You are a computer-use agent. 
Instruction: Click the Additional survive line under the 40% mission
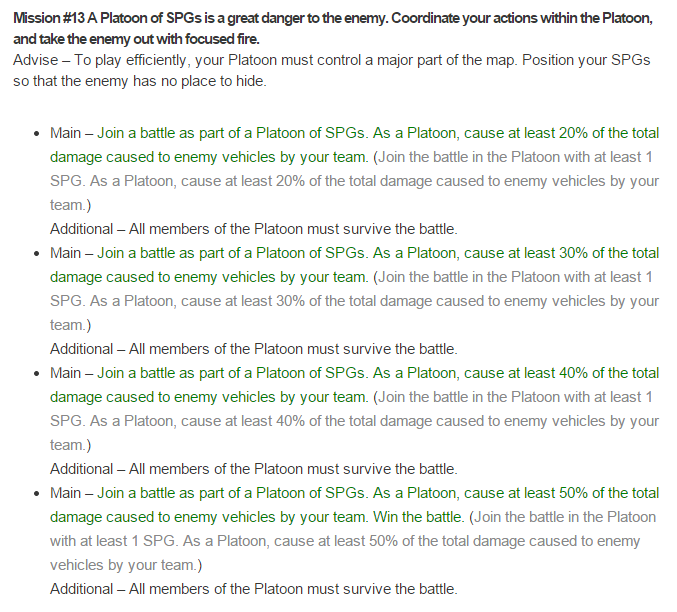click(x=254, y=469)
